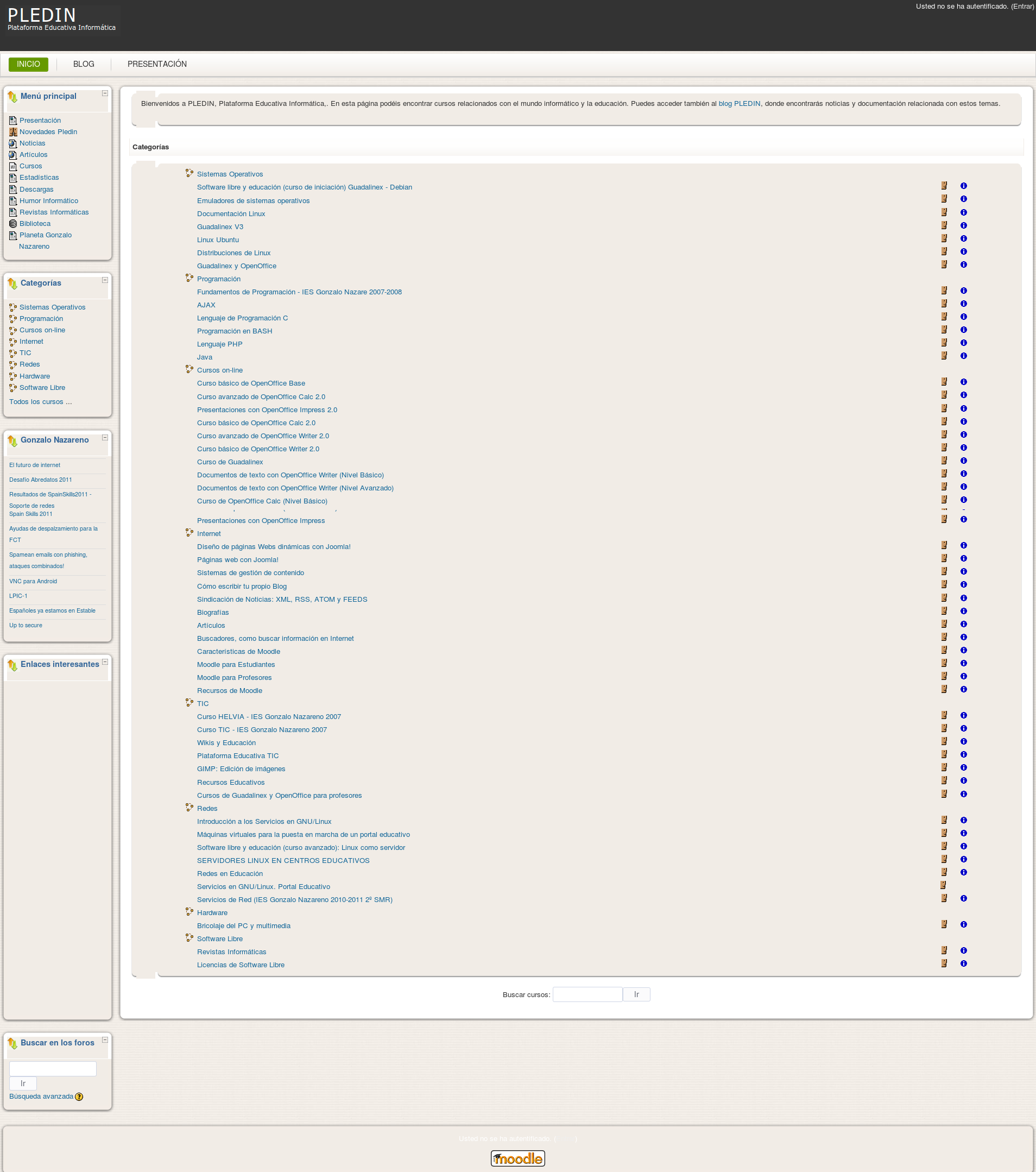The height and width of the screenshot is (1172, 1036).
Task: Click guest access icon for Wikis y Educación
Action: (x=944, y=741)
